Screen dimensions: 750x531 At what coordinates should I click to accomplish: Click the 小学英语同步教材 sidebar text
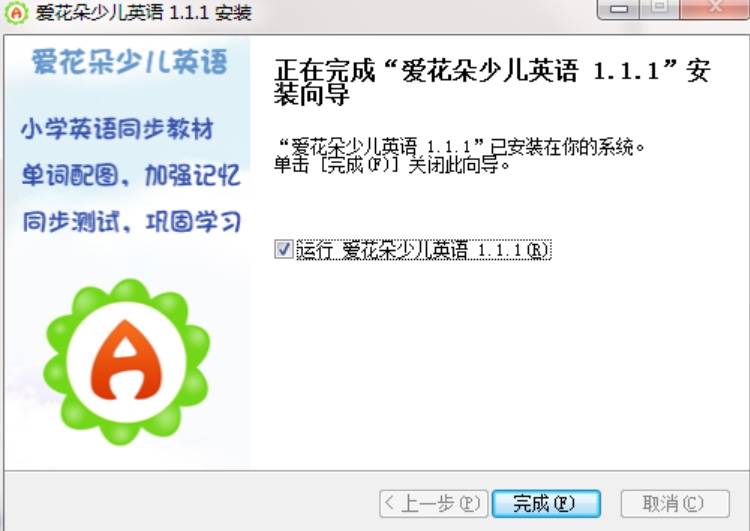pyautogui.click(x=117, y=129)
